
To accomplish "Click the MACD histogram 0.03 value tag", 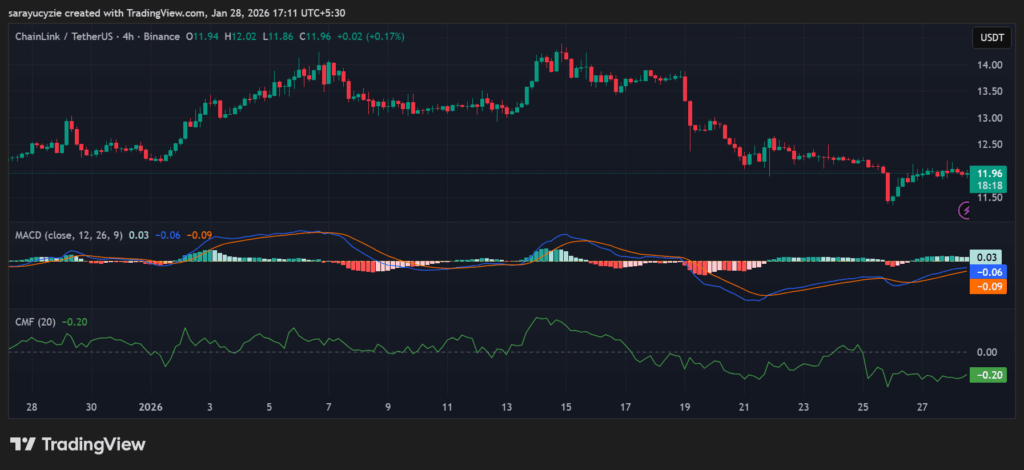I will pos(988,258).
